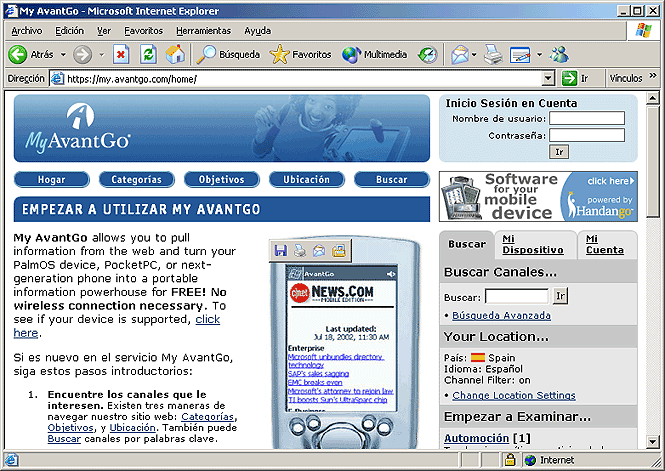Open the address bar dropdown arrow
665x471 pixels.
pos(548,78)
